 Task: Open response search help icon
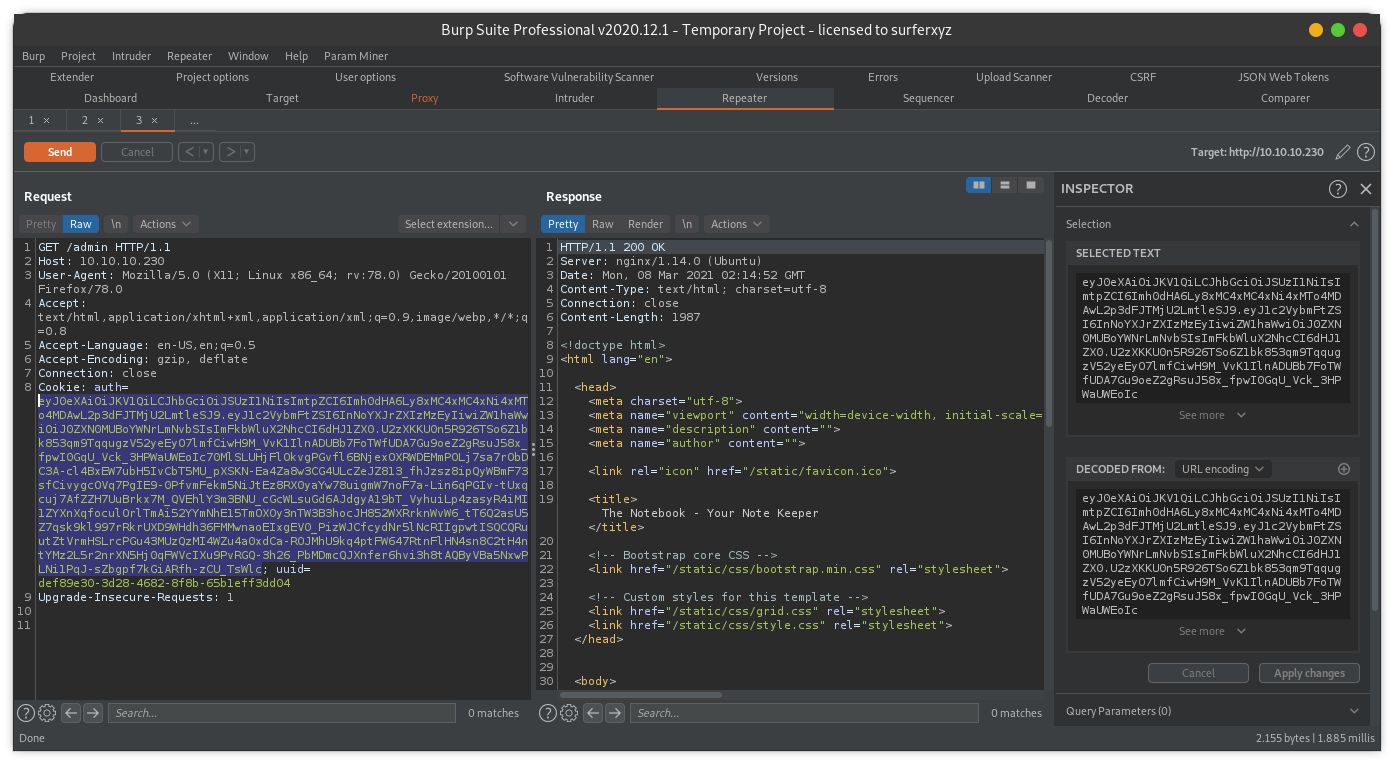[548, 713]
